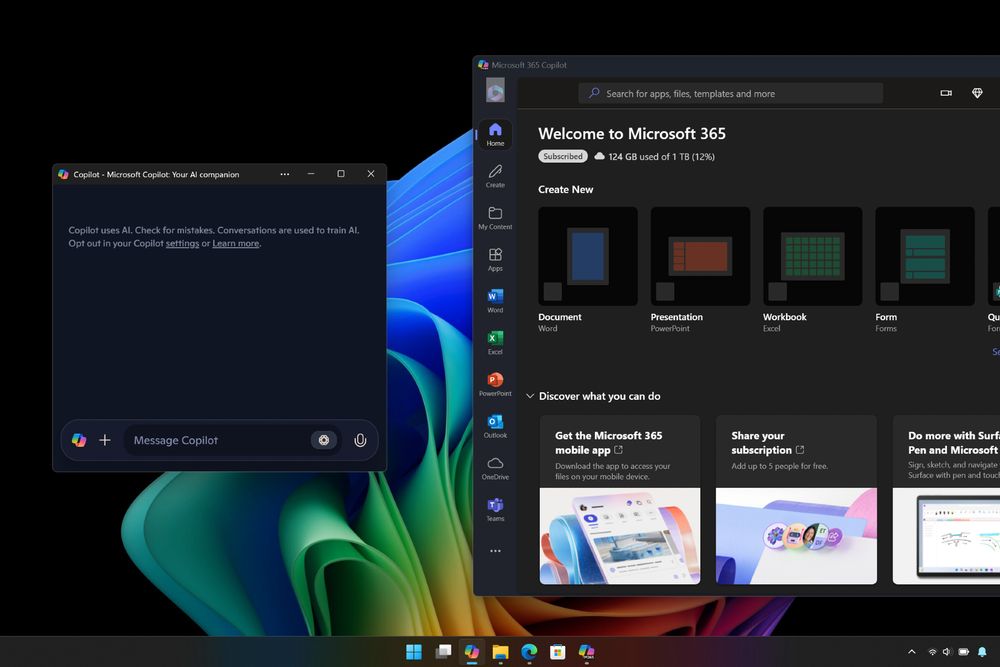Launch Excel from the sidebar

(x=495, y=343)
